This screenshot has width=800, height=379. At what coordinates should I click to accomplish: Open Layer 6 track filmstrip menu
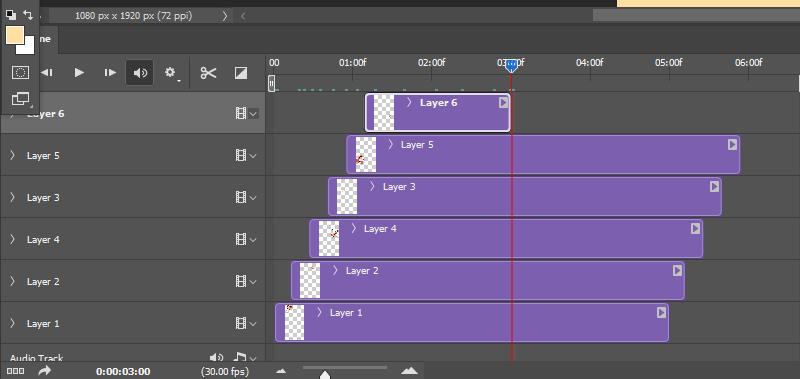coord(246,113)
